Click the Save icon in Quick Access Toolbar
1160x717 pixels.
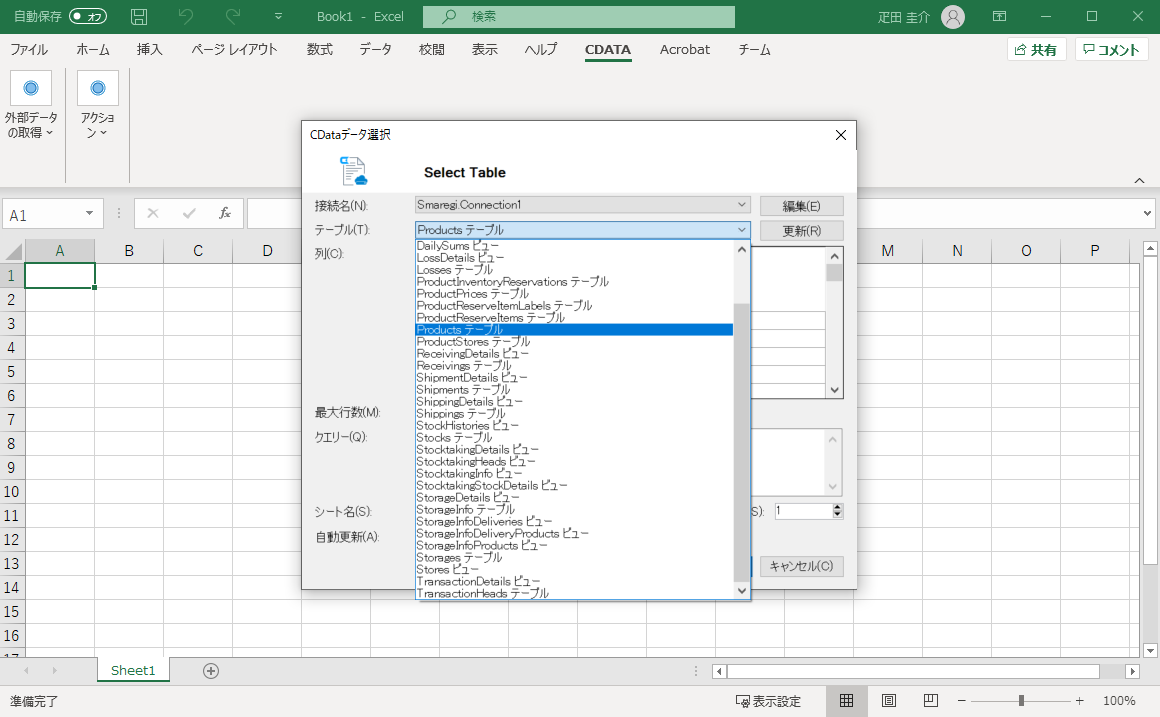pos(139,16)
